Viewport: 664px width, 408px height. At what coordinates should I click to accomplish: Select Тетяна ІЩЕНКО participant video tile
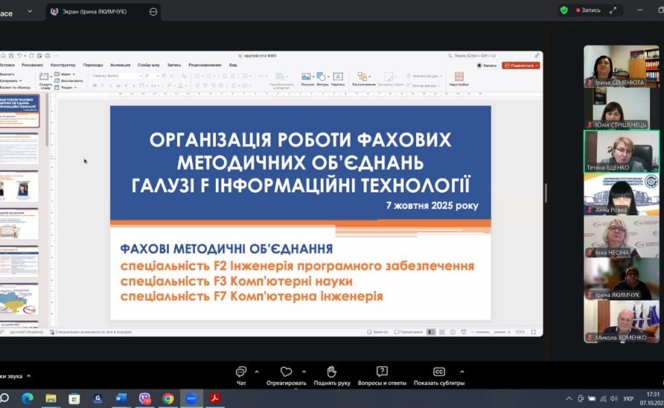click(x=621, y=152)
